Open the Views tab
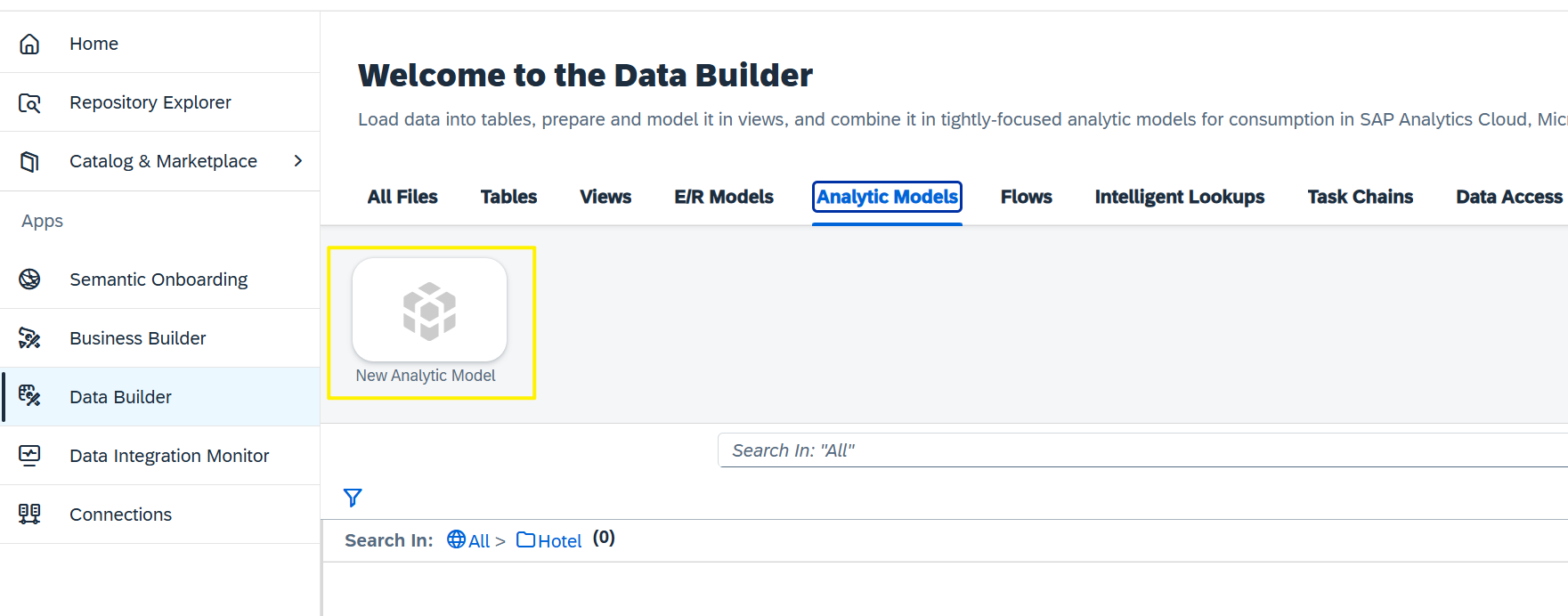Viewport: 1568px width, 616px height. [x=605, y=197]
